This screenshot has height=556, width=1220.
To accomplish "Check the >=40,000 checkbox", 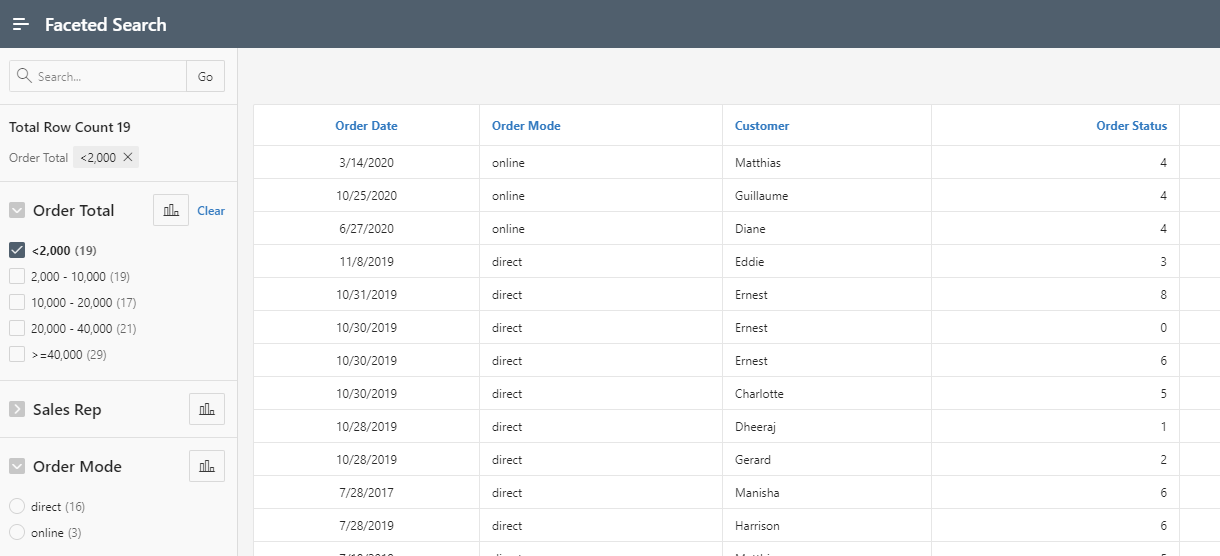I will pos(17,354).
